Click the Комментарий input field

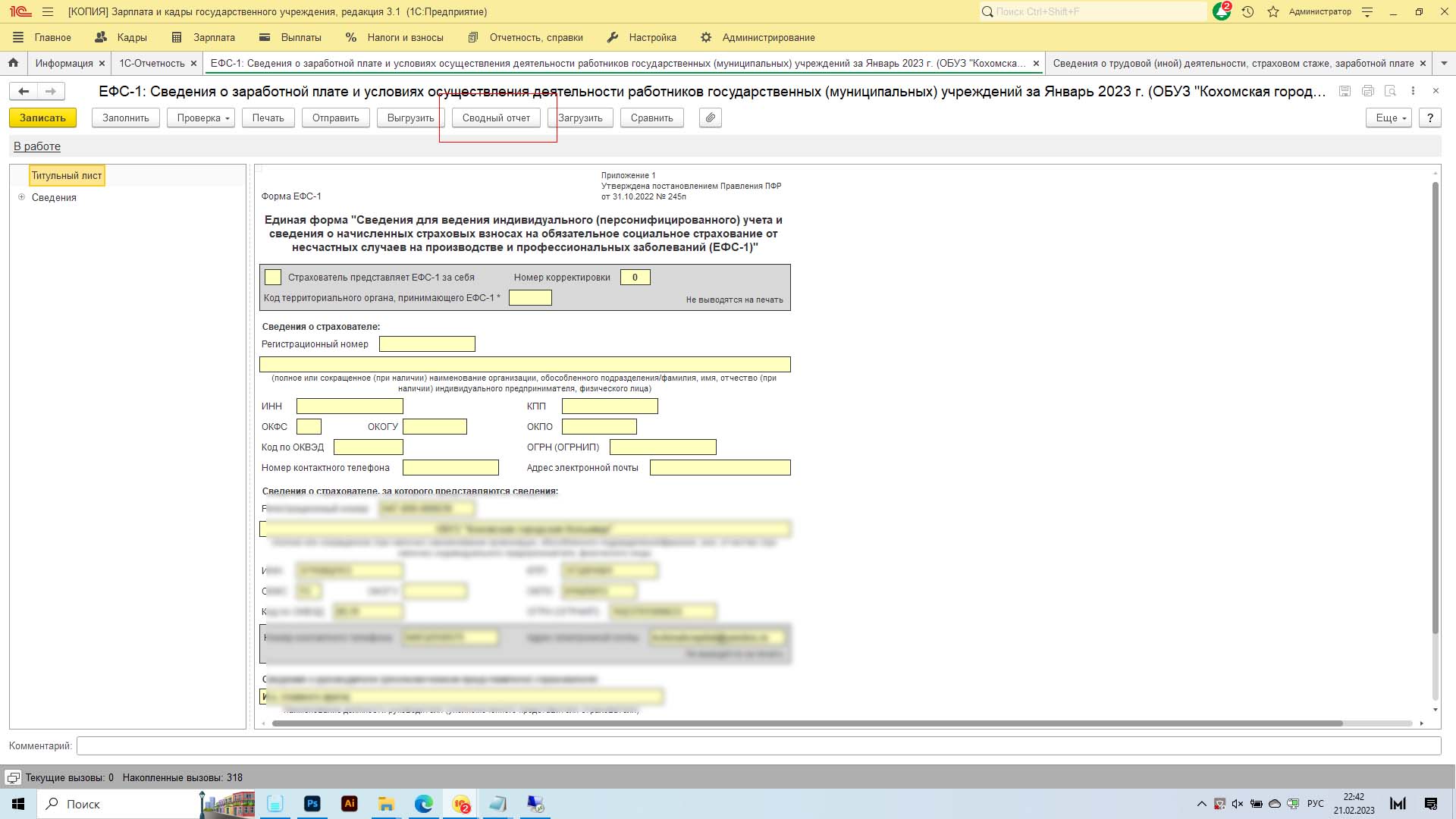point(758,745)
